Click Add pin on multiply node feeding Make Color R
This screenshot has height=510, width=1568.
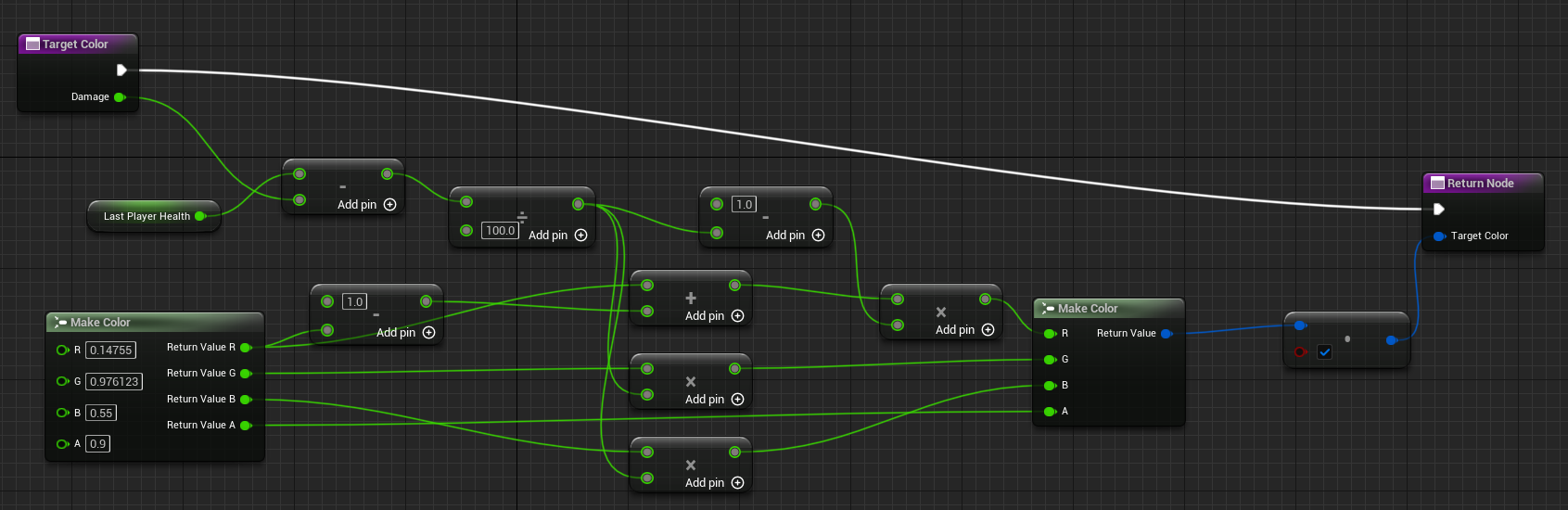[x=964, y=330]
